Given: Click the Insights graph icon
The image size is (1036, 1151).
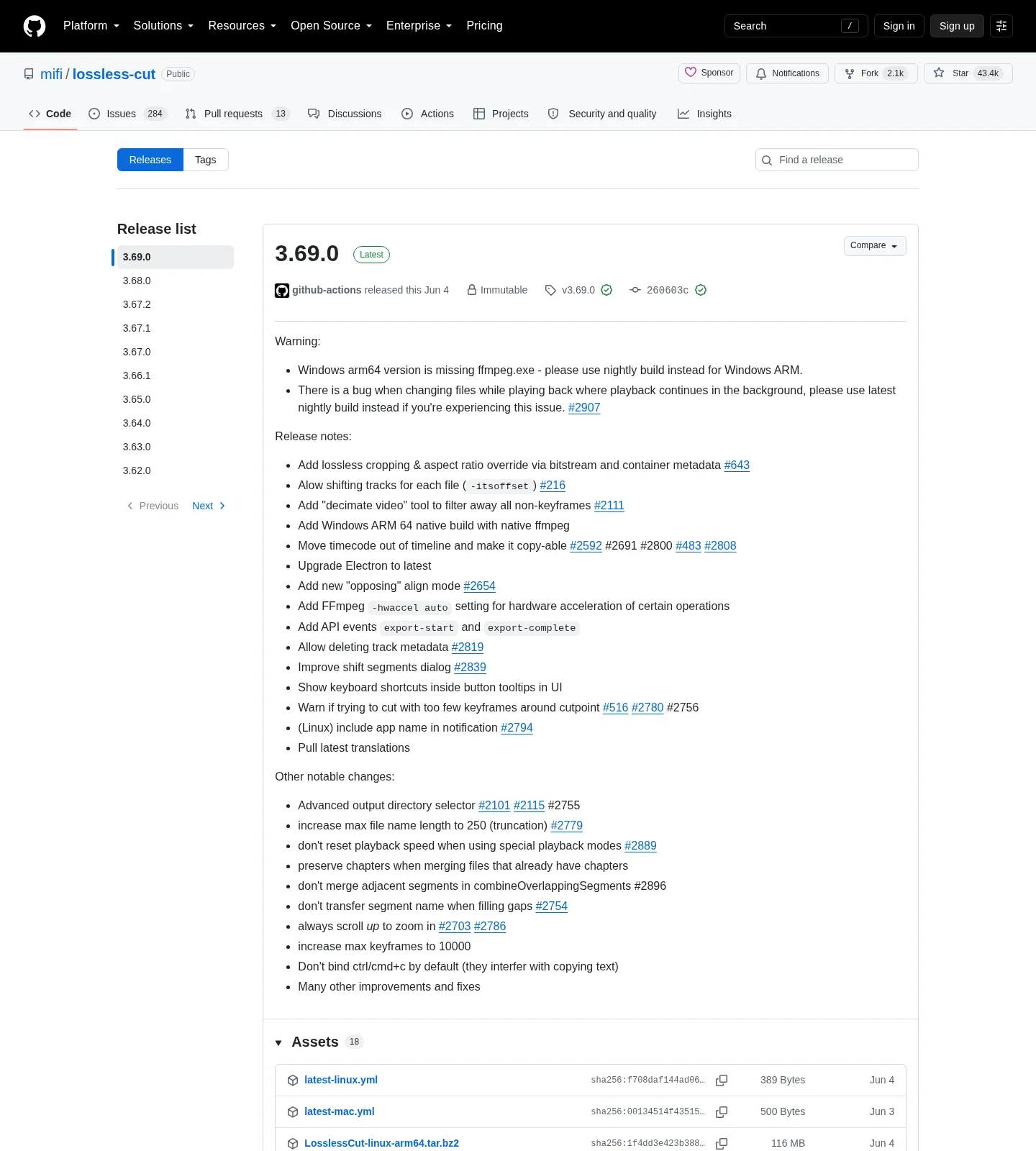Looking at the screenshot, I should pyautogui.click(x=683, y=114).
